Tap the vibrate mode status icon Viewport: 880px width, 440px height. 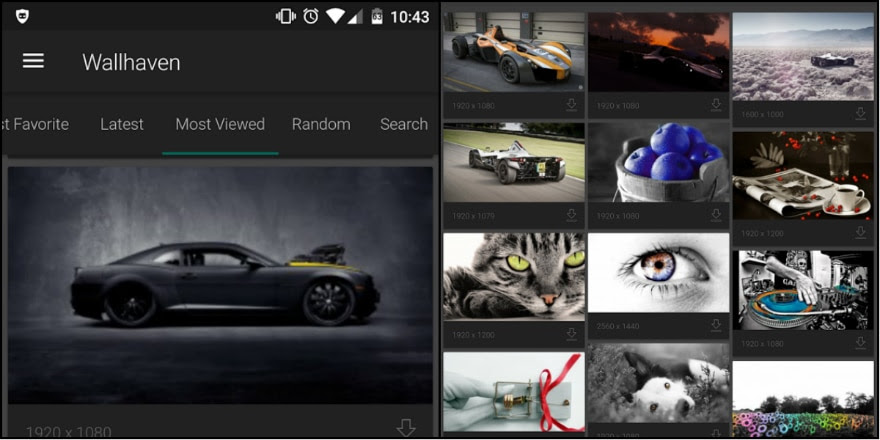(286, 16)
